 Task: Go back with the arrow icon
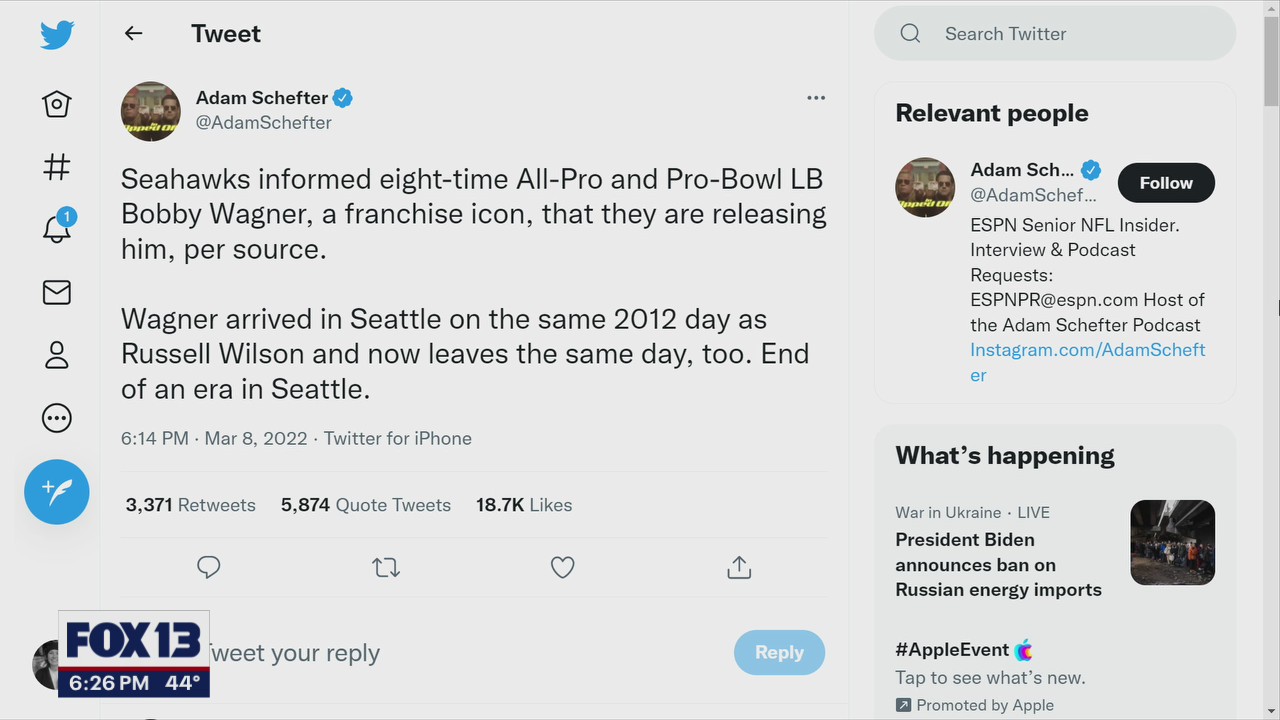coord(133,33)
